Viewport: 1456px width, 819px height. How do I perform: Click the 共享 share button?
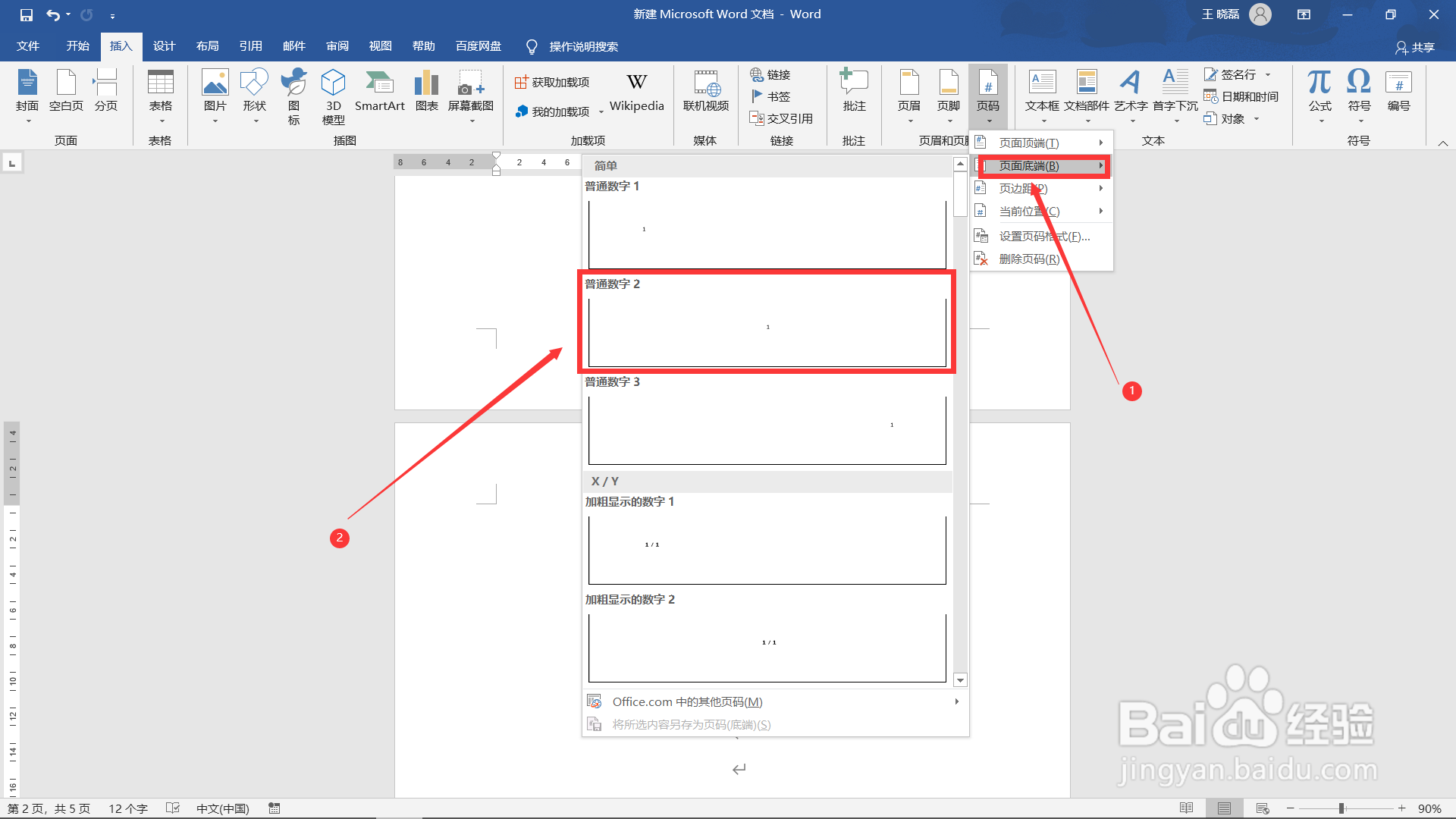tap(1415, 47)
